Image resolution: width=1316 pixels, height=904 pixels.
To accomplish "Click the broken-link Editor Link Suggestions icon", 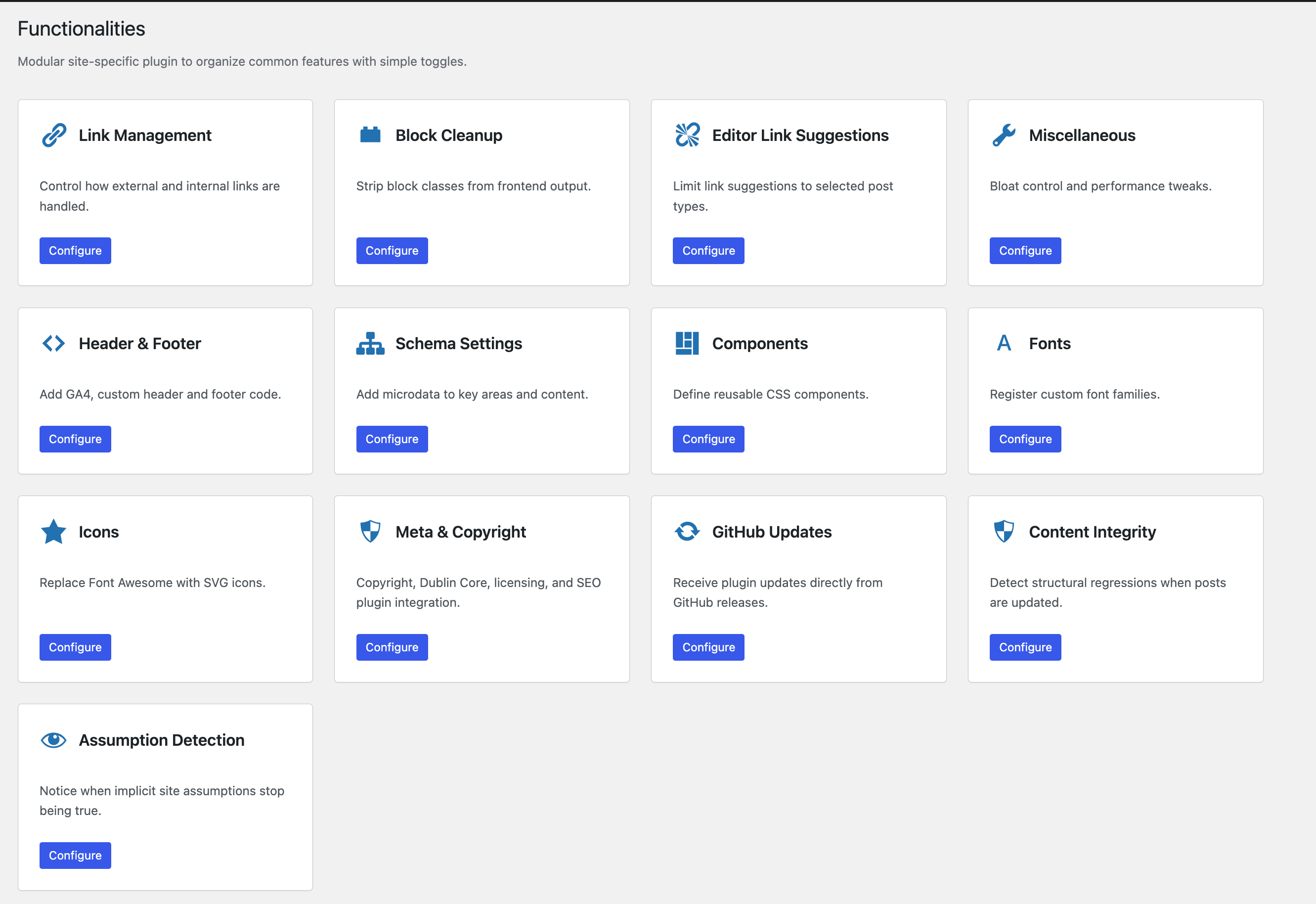I will click(x=687, y=136).
